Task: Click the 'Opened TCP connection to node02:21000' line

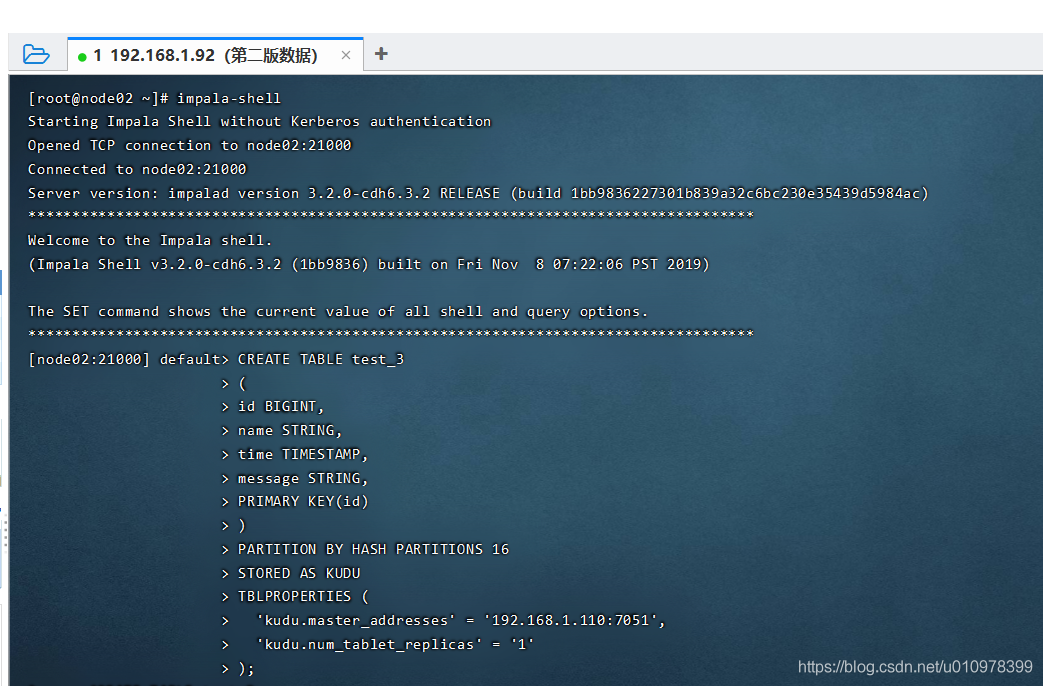Action: 190,146
